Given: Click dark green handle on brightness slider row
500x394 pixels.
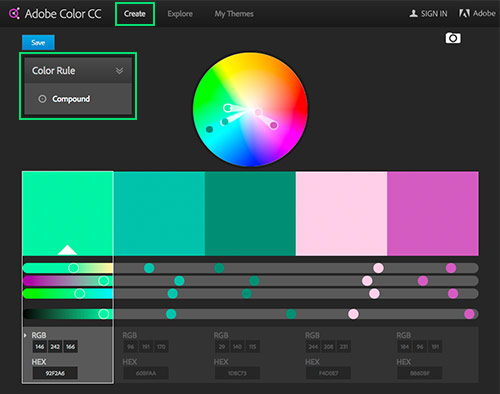Looking at the screenshot, I should coord(291,314).
